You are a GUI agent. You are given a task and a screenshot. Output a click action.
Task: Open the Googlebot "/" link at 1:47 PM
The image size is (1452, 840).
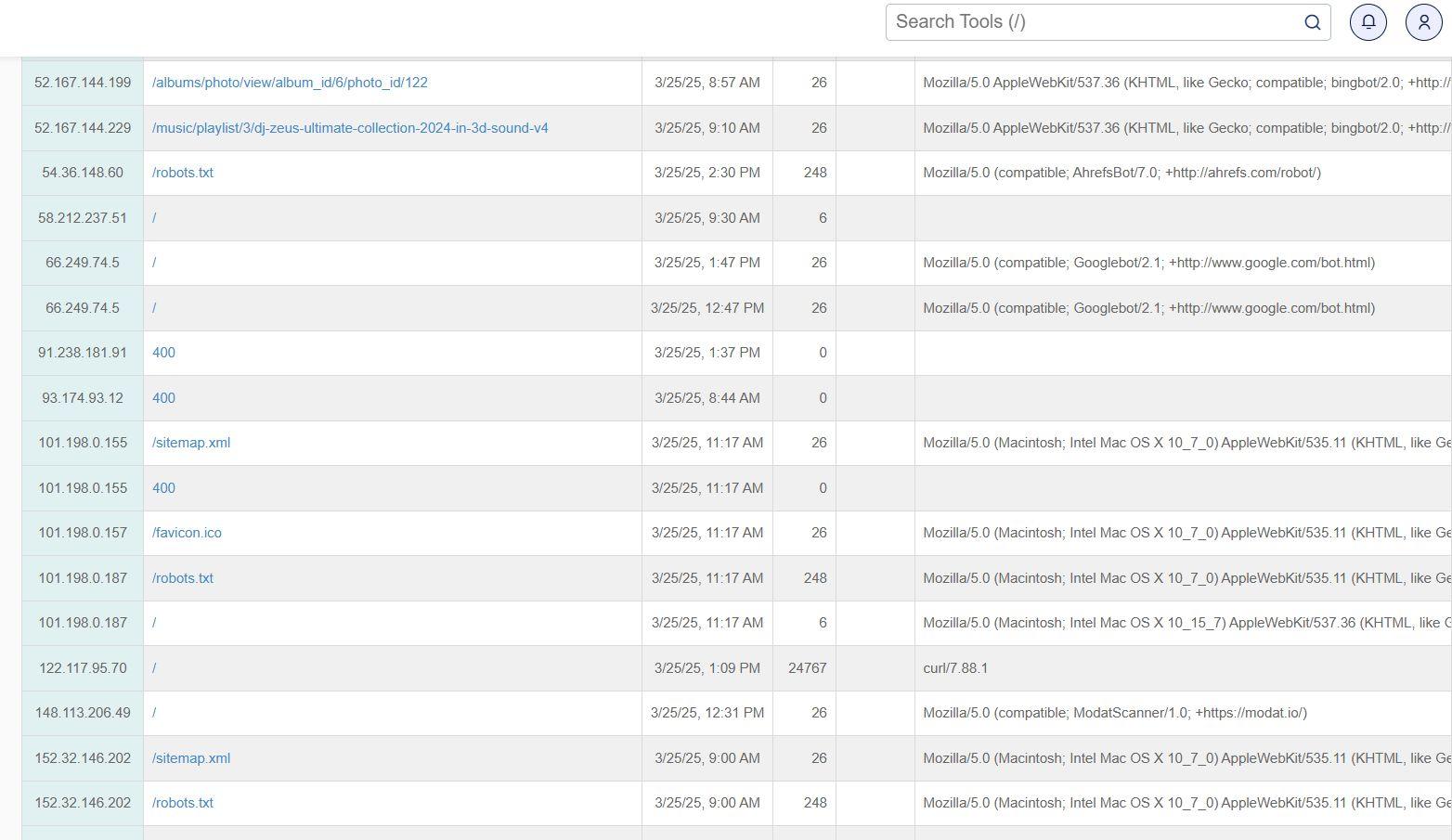coord(154,263)
